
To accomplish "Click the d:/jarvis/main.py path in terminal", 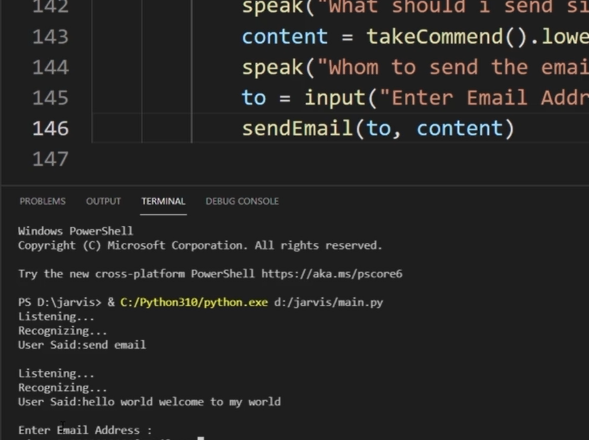I will [329, 302].
